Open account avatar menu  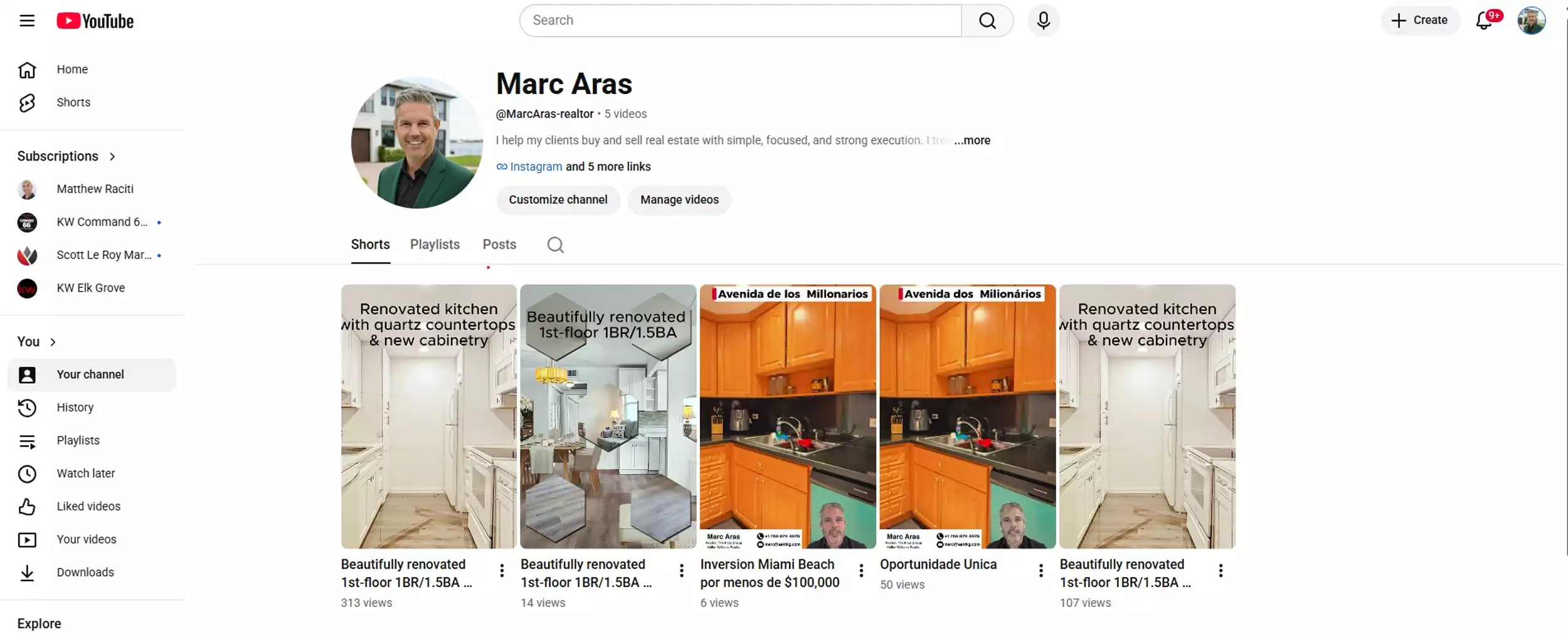point(1532,21)
